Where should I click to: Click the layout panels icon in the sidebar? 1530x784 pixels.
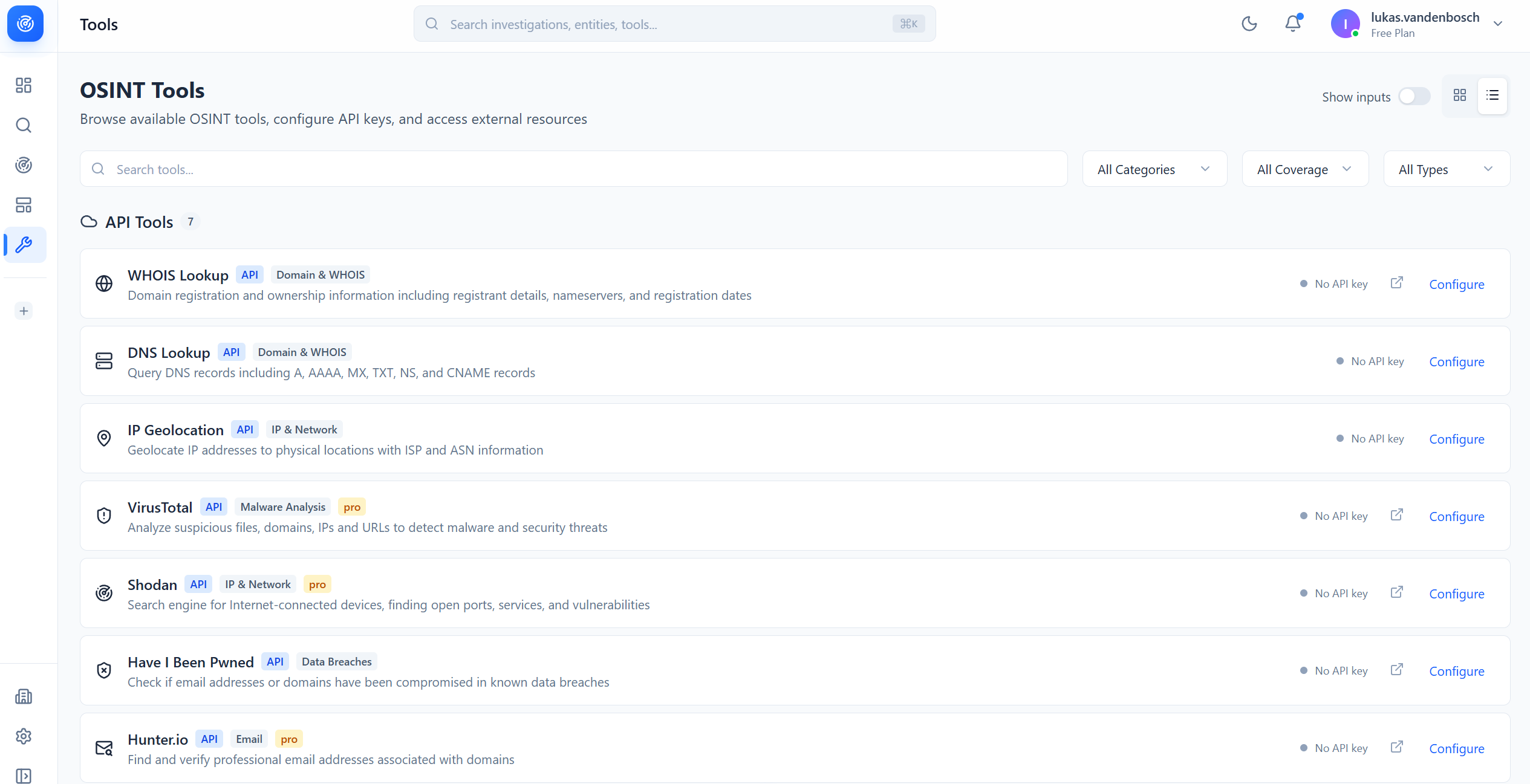pyautogui.click(x=24, y=205)
